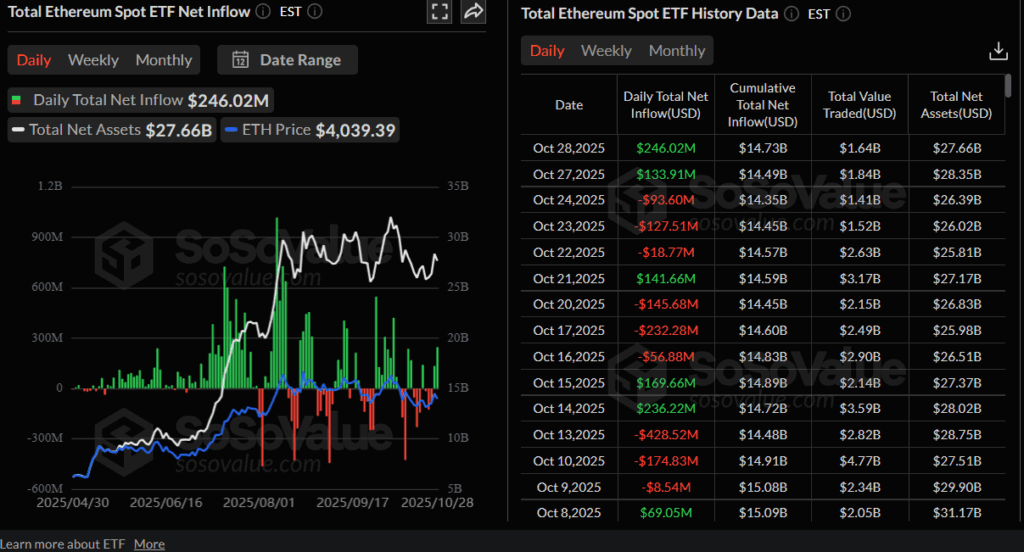The image size is (1024, 552).
Task: Click the -$56.88M outflow value
Action: click(665, 357)
